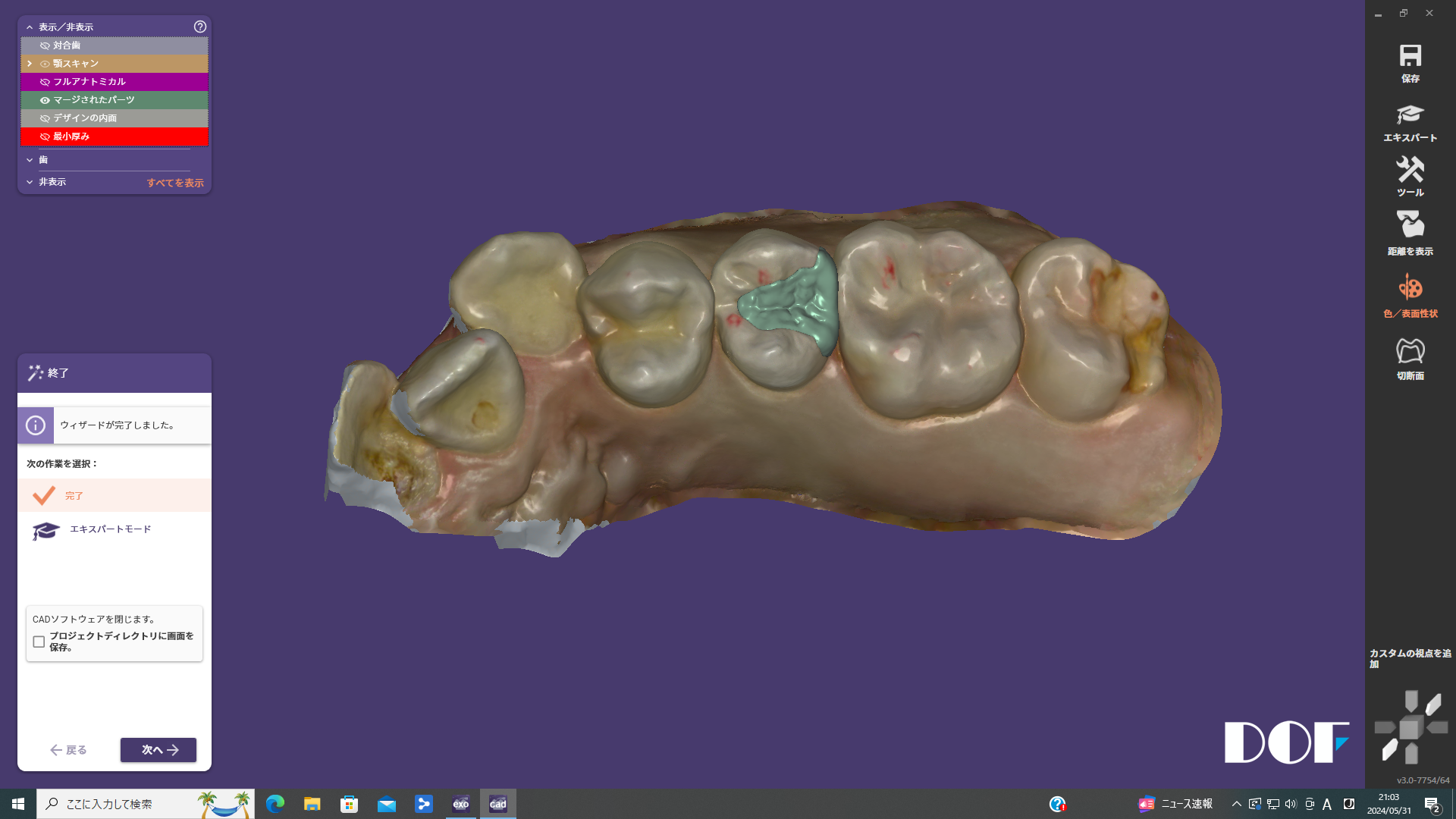Click the v3.0-7754/64 version label
Screen dimensions: 1456x819
1423,780
